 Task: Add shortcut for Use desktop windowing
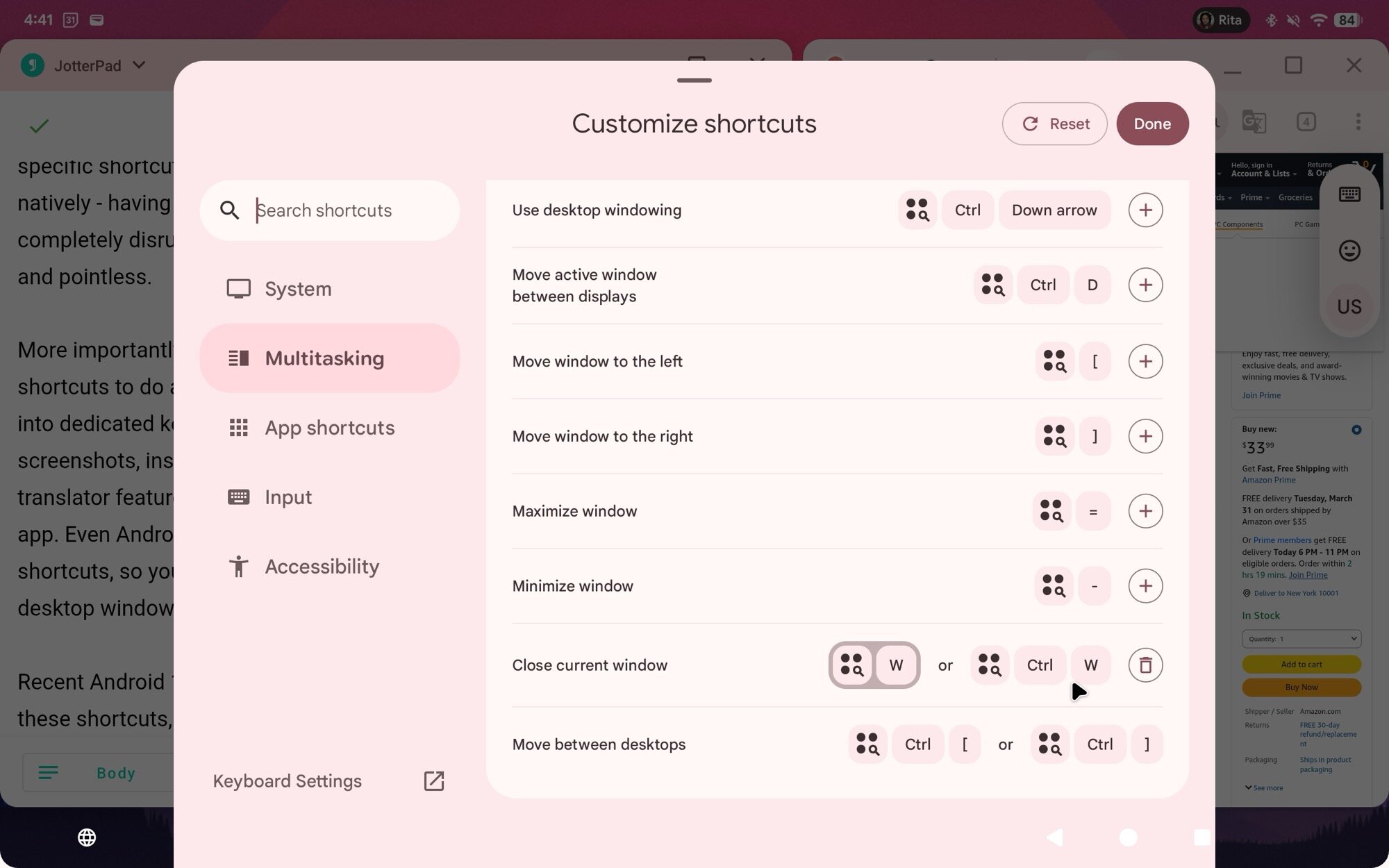(1145, 210)
